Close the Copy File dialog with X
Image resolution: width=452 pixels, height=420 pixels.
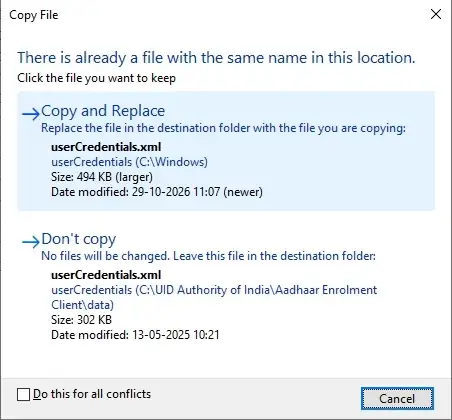point(436,14)
